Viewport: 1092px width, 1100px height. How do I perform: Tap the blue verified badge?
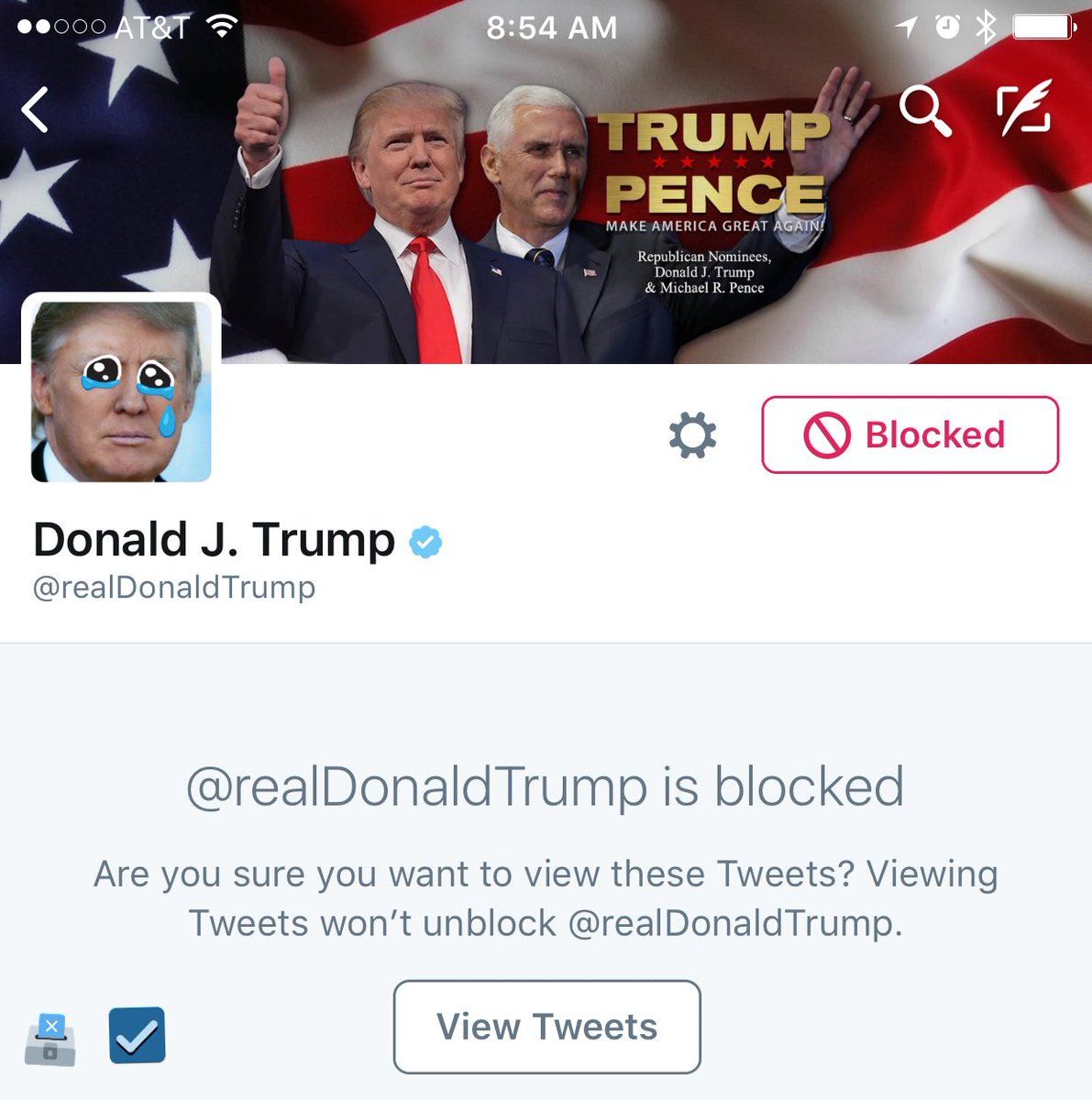425,542
